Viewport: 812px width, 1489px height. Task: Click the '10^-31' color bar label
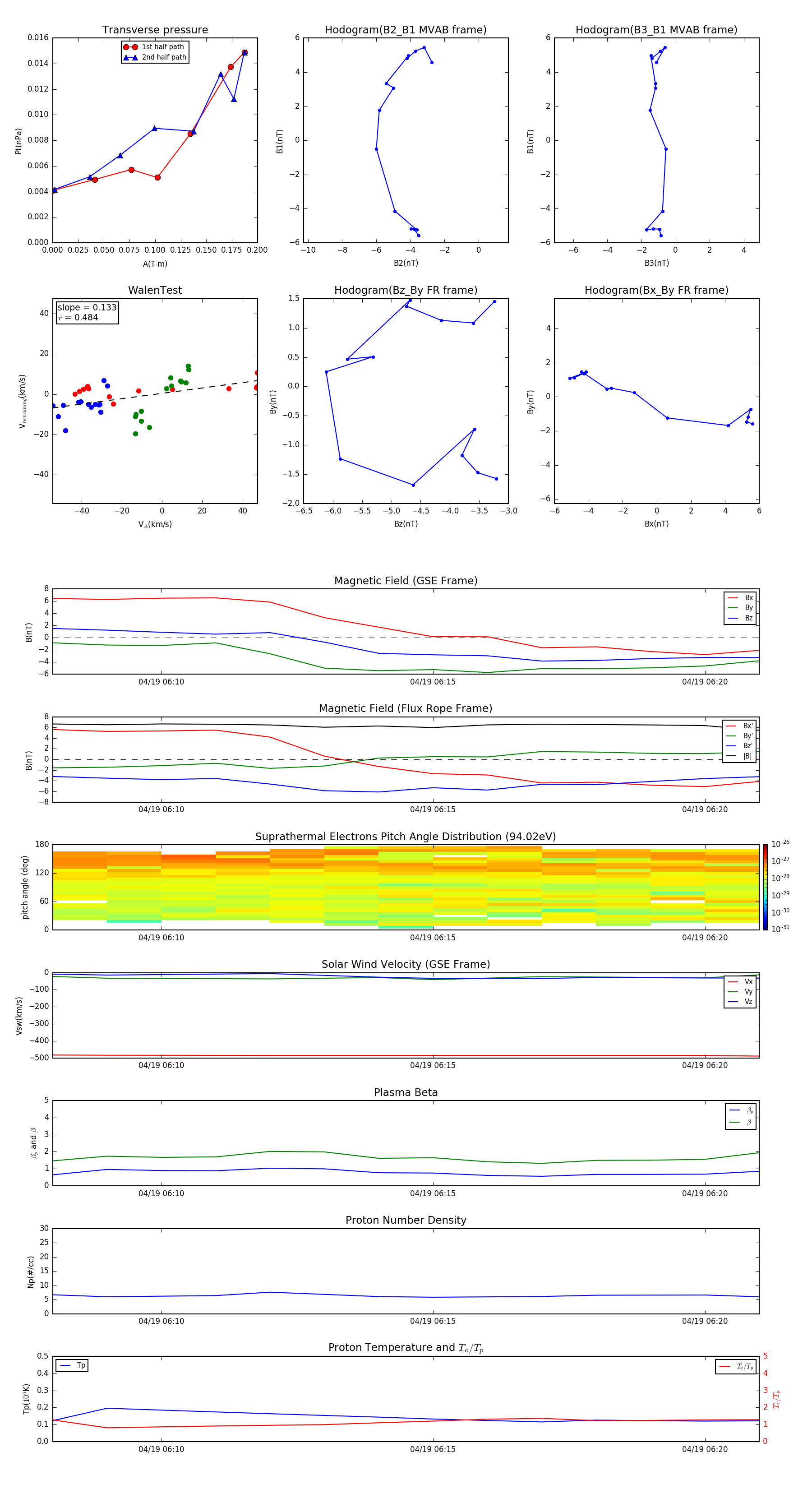coord(780,929)
